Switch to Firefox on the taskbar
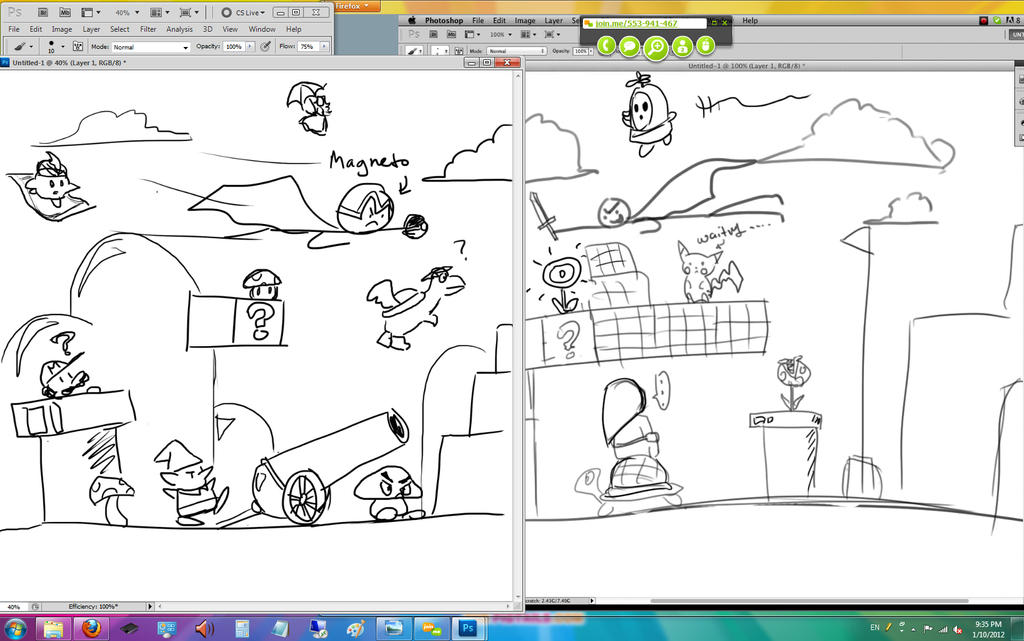Screen dimensions: 1024x641 point(92,629)
